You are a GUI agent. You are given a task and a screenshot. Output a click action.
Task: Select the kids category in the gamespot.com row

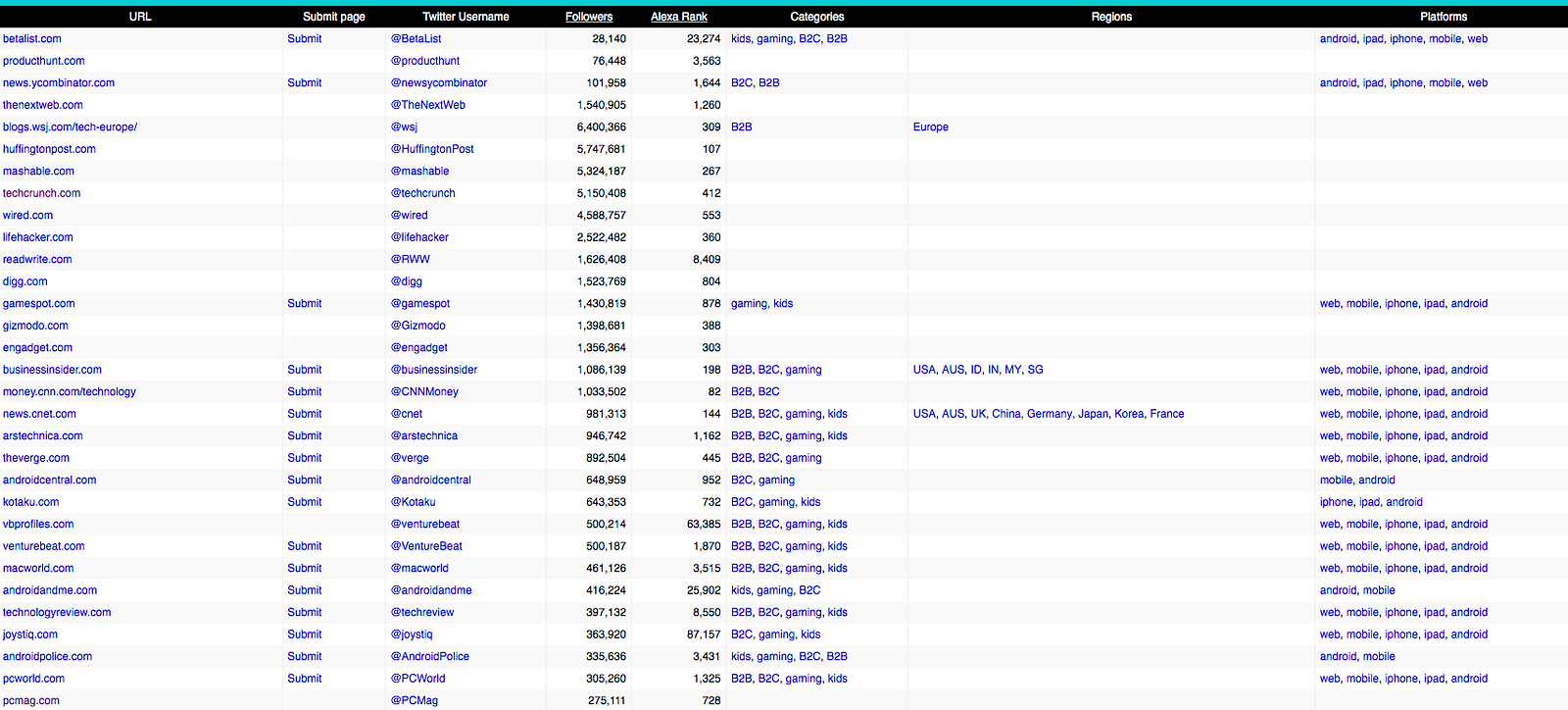pyautogui.click(x=783, y=304)
